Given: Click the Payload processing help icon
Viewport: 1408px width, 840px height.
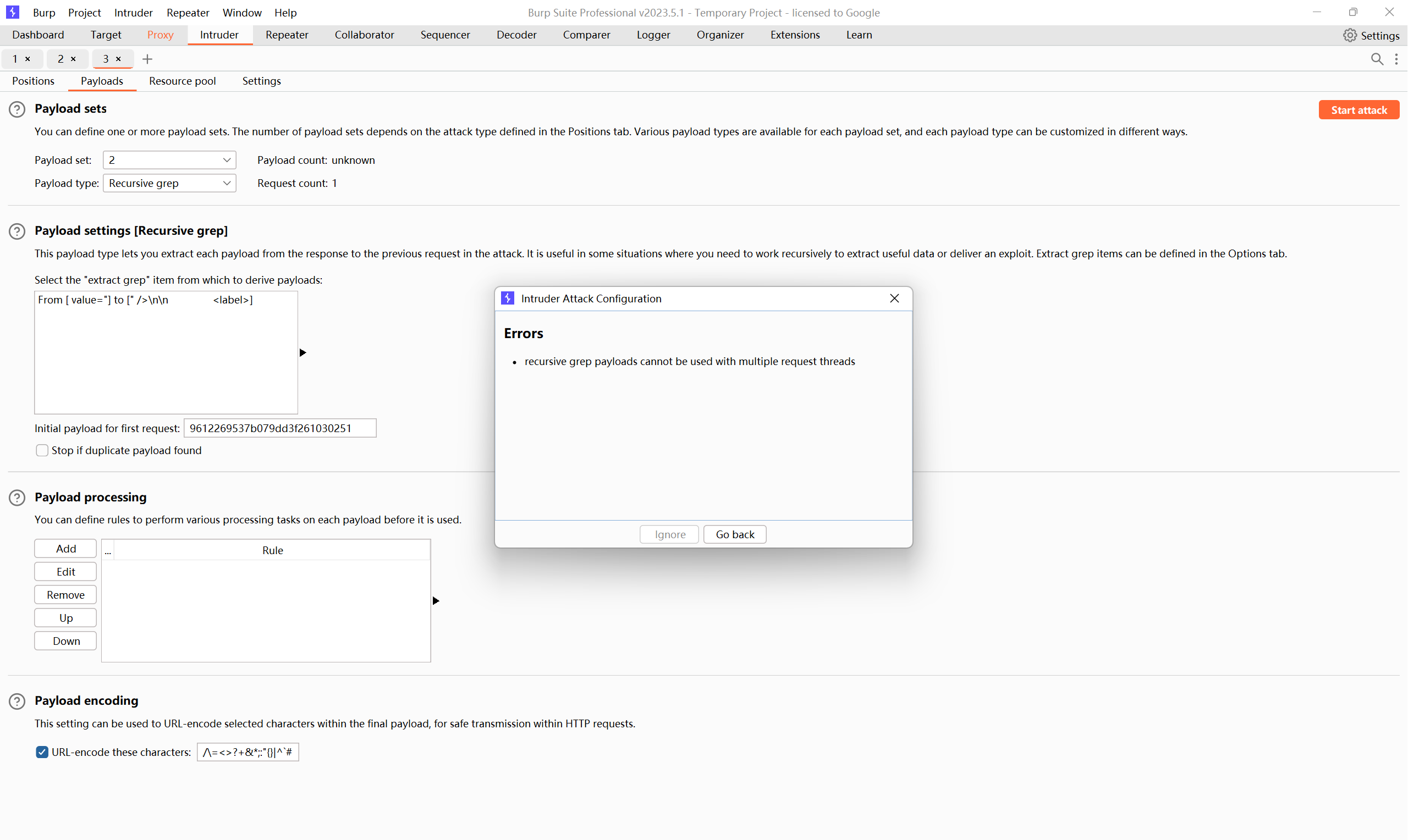Looking at the screenshot, I should click(17, 498).
